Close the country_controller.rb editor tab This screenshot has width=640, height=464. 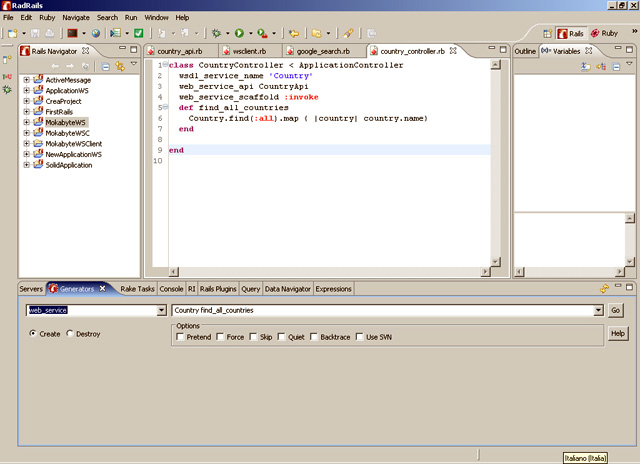(453, 51)
